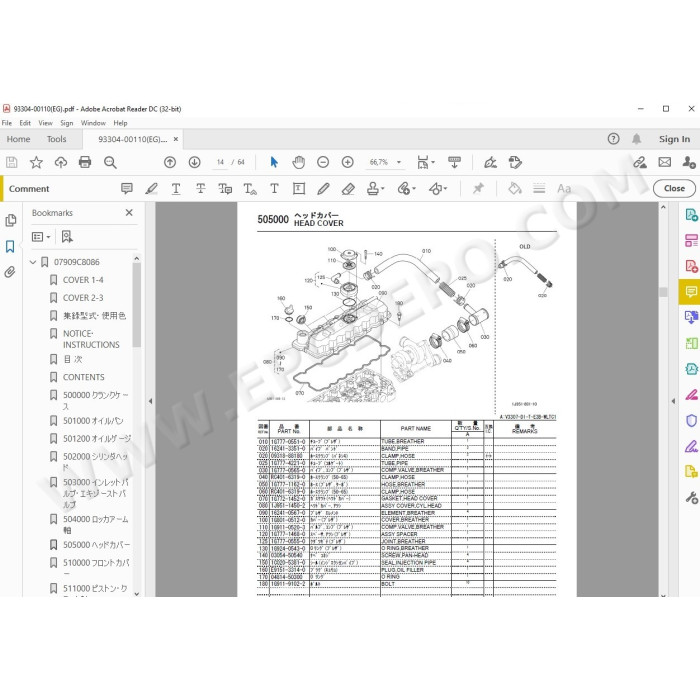Screen dimensions: 700x700
Task: Open the File menu
Action: coord(7,123)
